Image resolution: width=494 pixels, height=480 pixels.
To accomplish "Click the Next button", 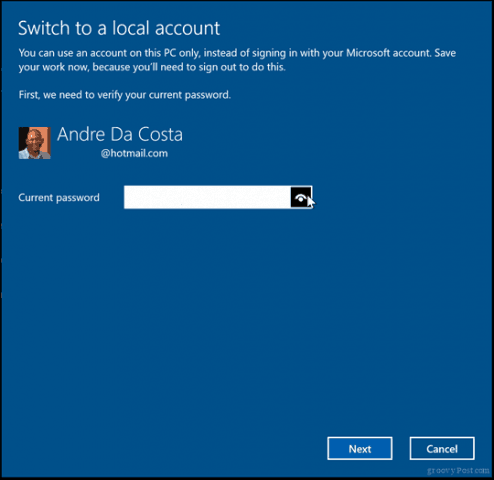I will [360, 449].
